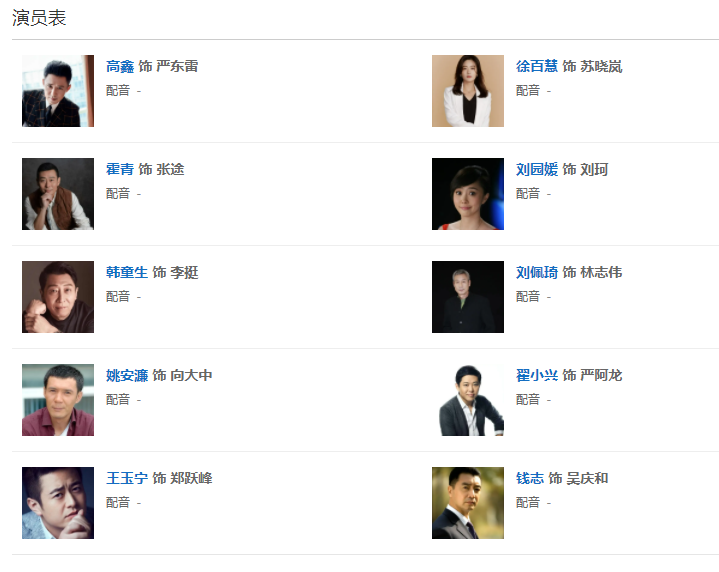Open 刘佩琦's dark portrait thumbnail
The image size is (719, 572).
coord(468,297)
